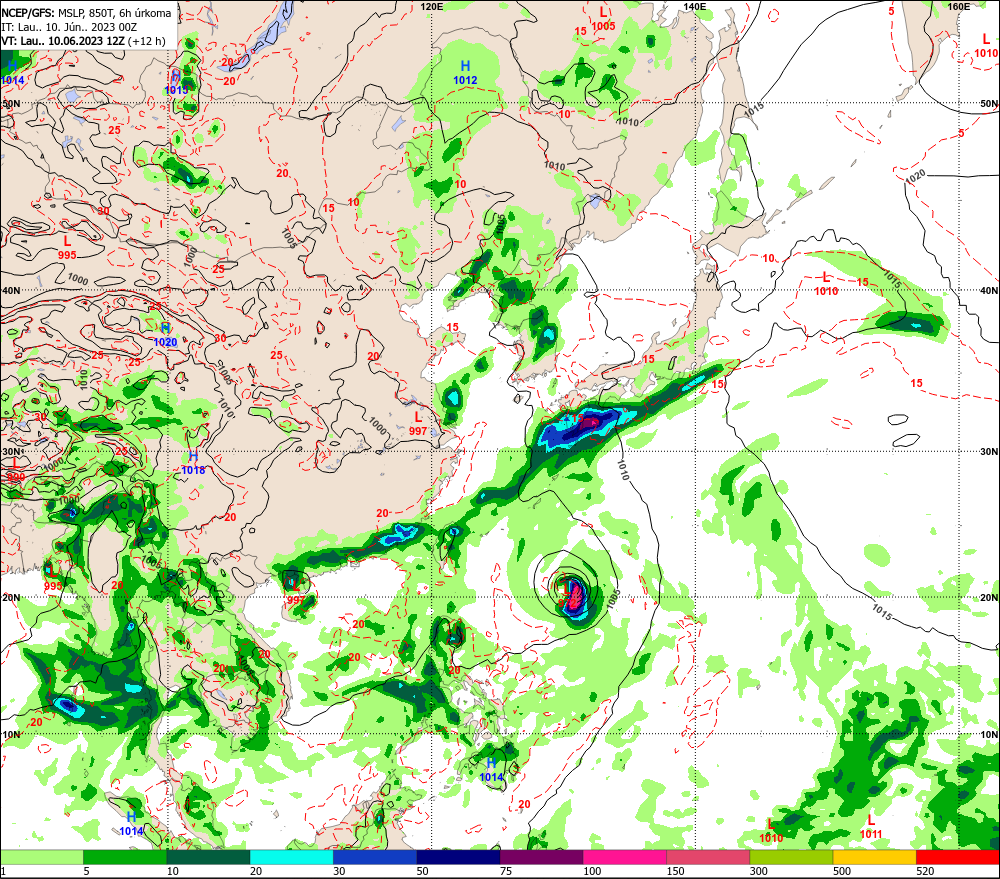The image size is (1000, 879).
Task: Click the '160E' longitude label
Action: pos(959,6)
